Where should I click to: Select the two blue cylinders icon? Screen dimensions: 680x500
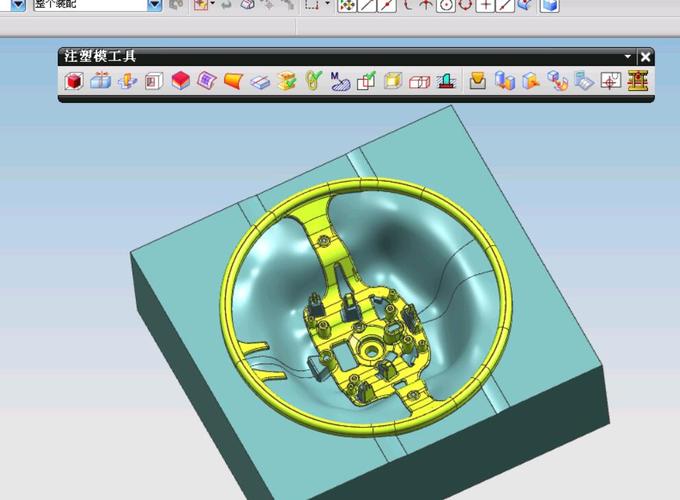[505, 81]
